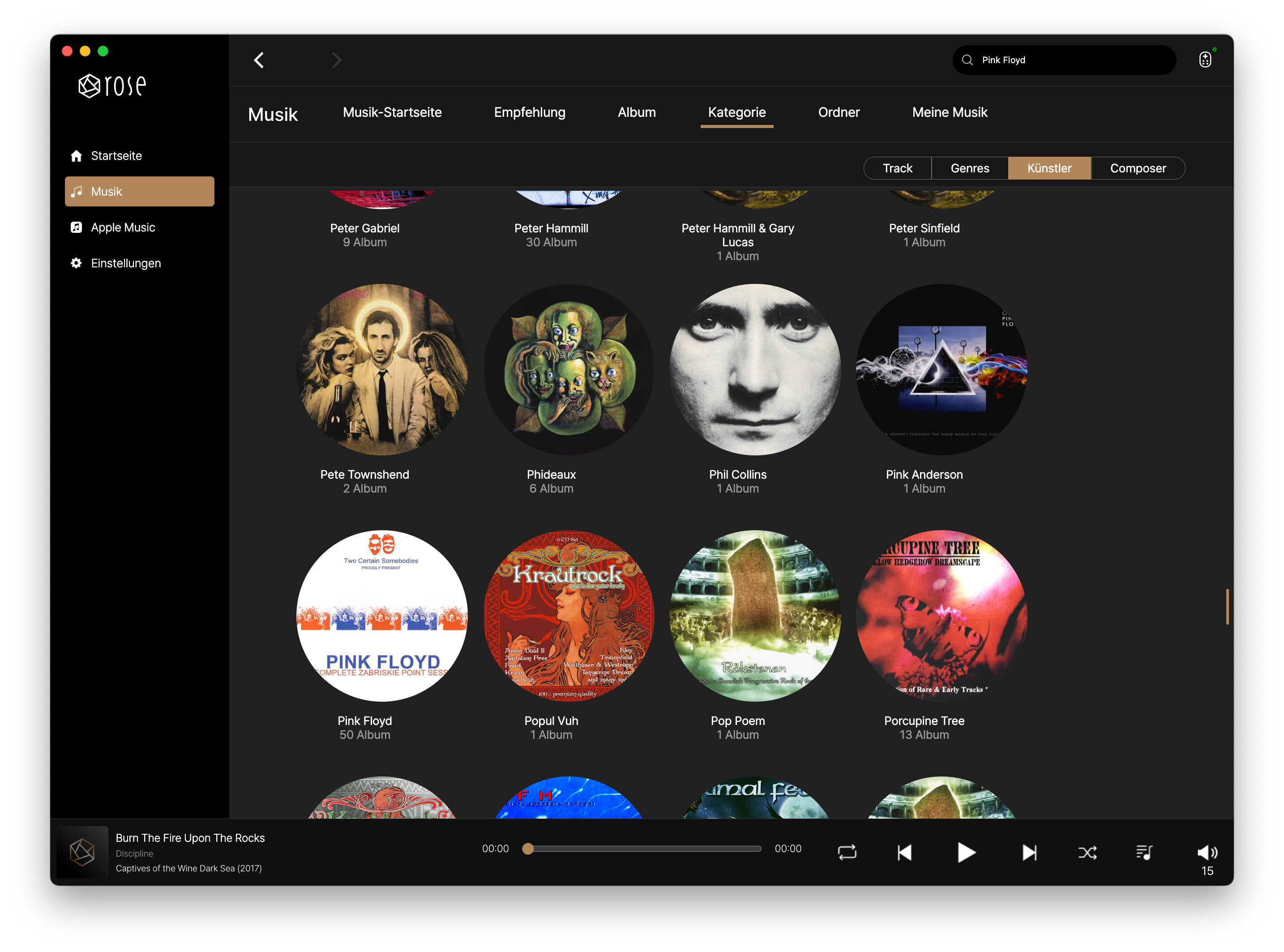Open the Pop Poem artist image
1284x952 pixels.
click(x=755, y=615)
